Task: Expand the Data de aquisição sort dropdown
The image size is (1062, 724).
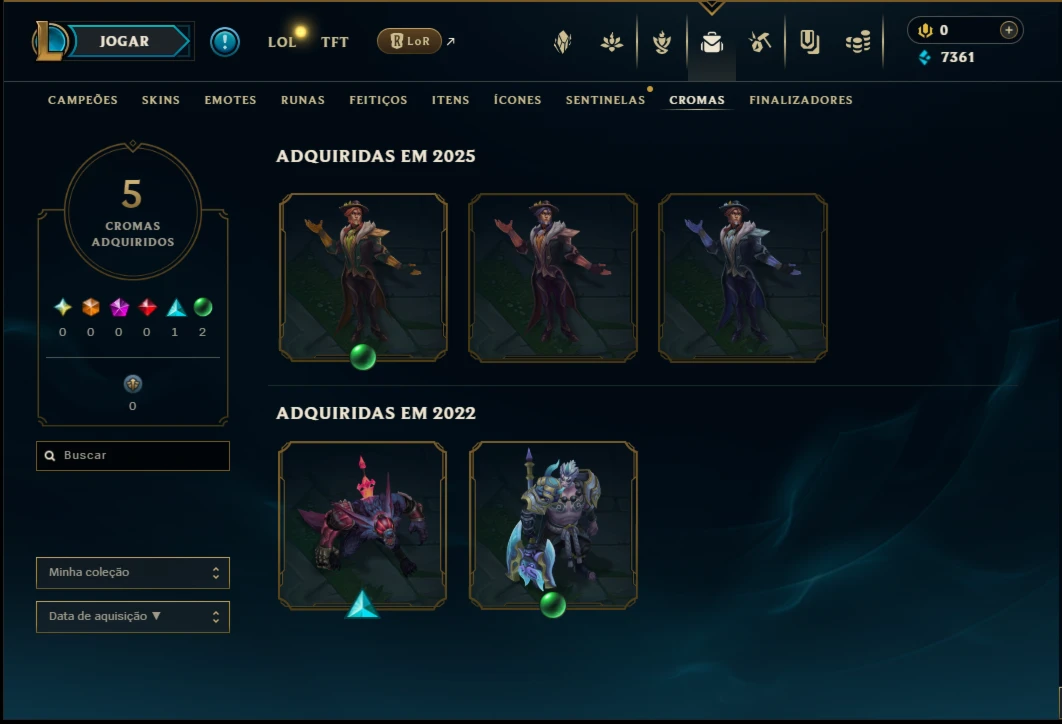Action: pos(133,617)
